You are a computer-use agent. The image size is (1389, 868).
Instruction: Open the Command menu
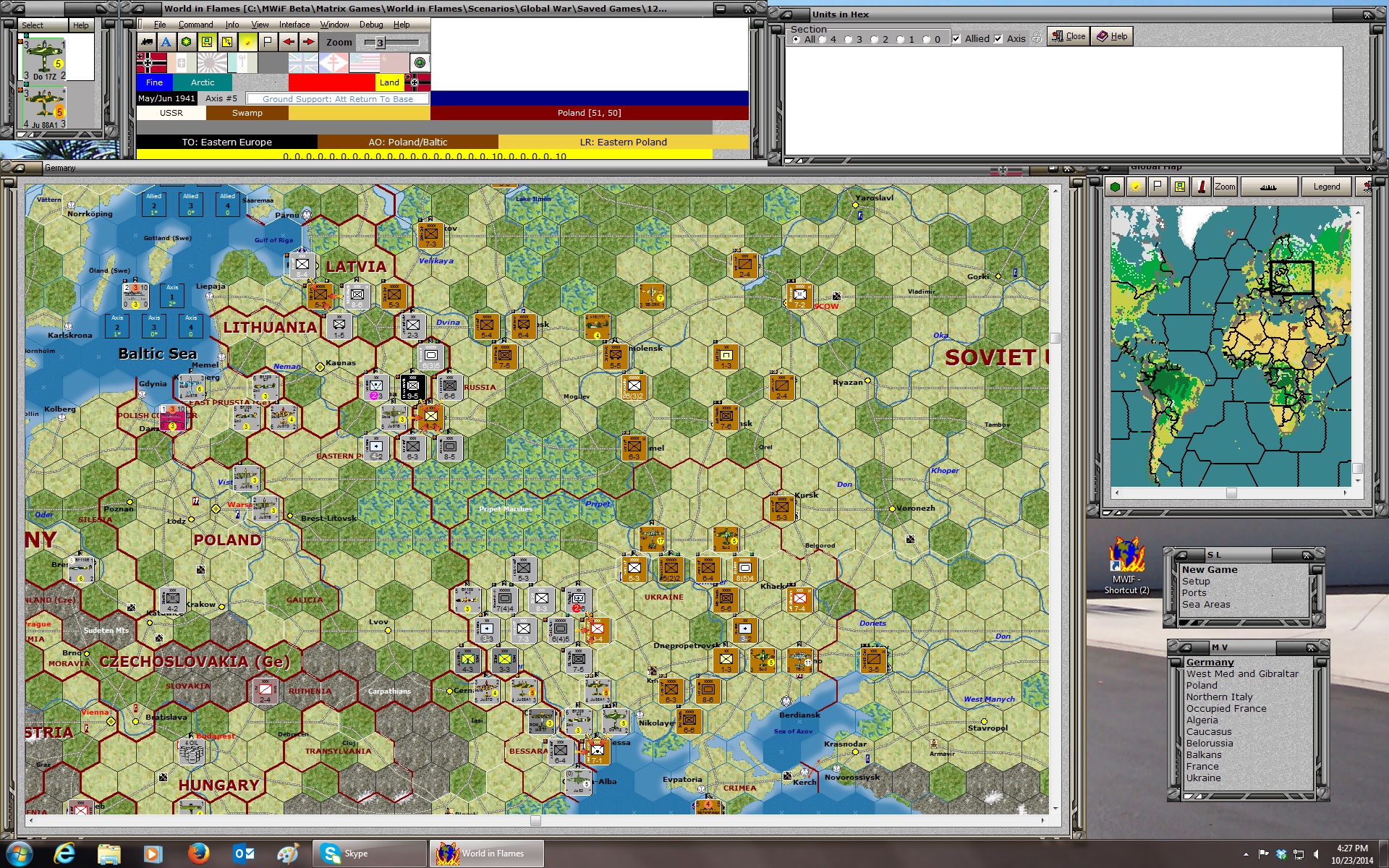click(x=195, y=25)
